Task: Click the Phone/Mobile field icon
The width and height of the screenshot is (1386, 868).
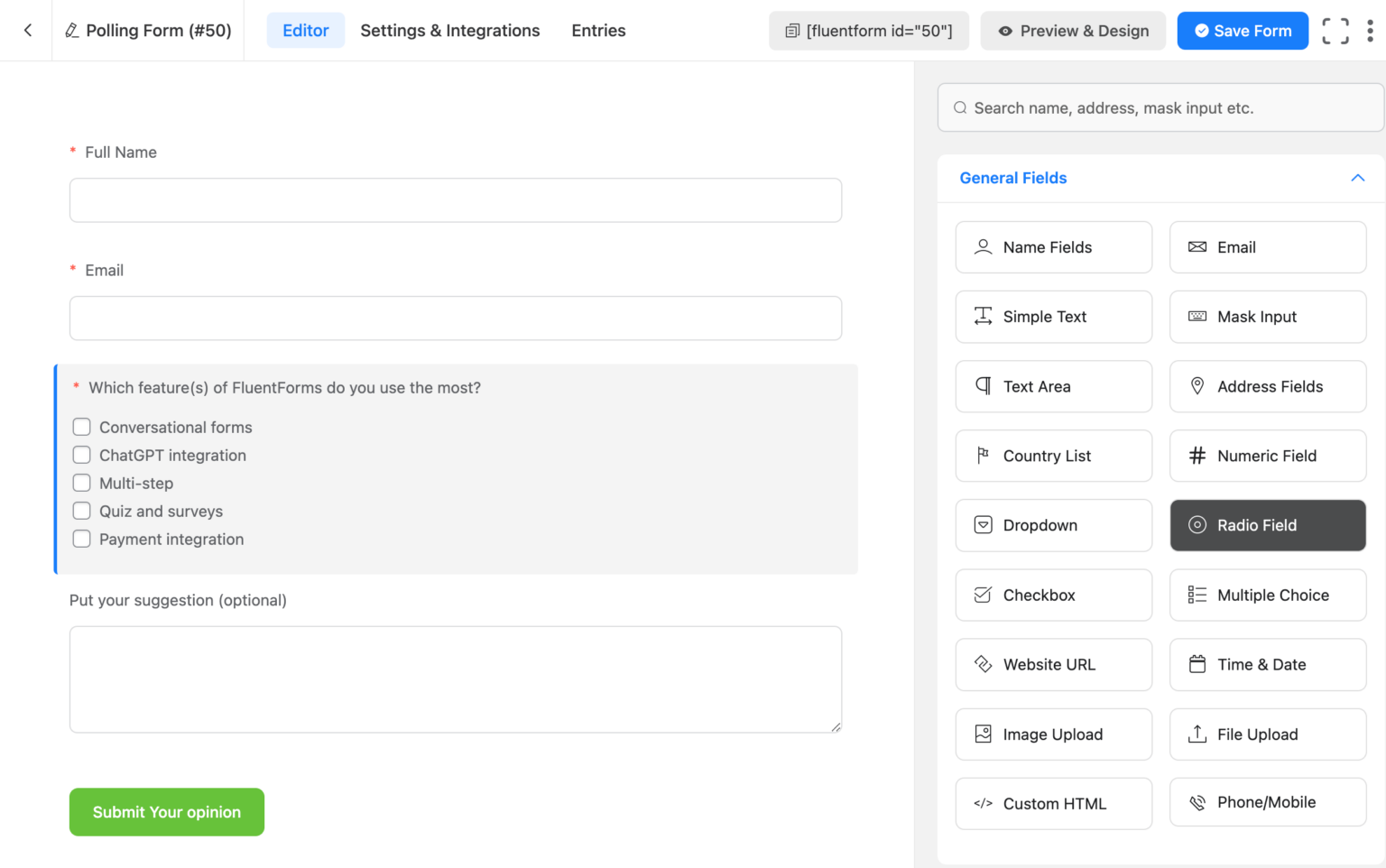Action: [x=1197, y=802]
